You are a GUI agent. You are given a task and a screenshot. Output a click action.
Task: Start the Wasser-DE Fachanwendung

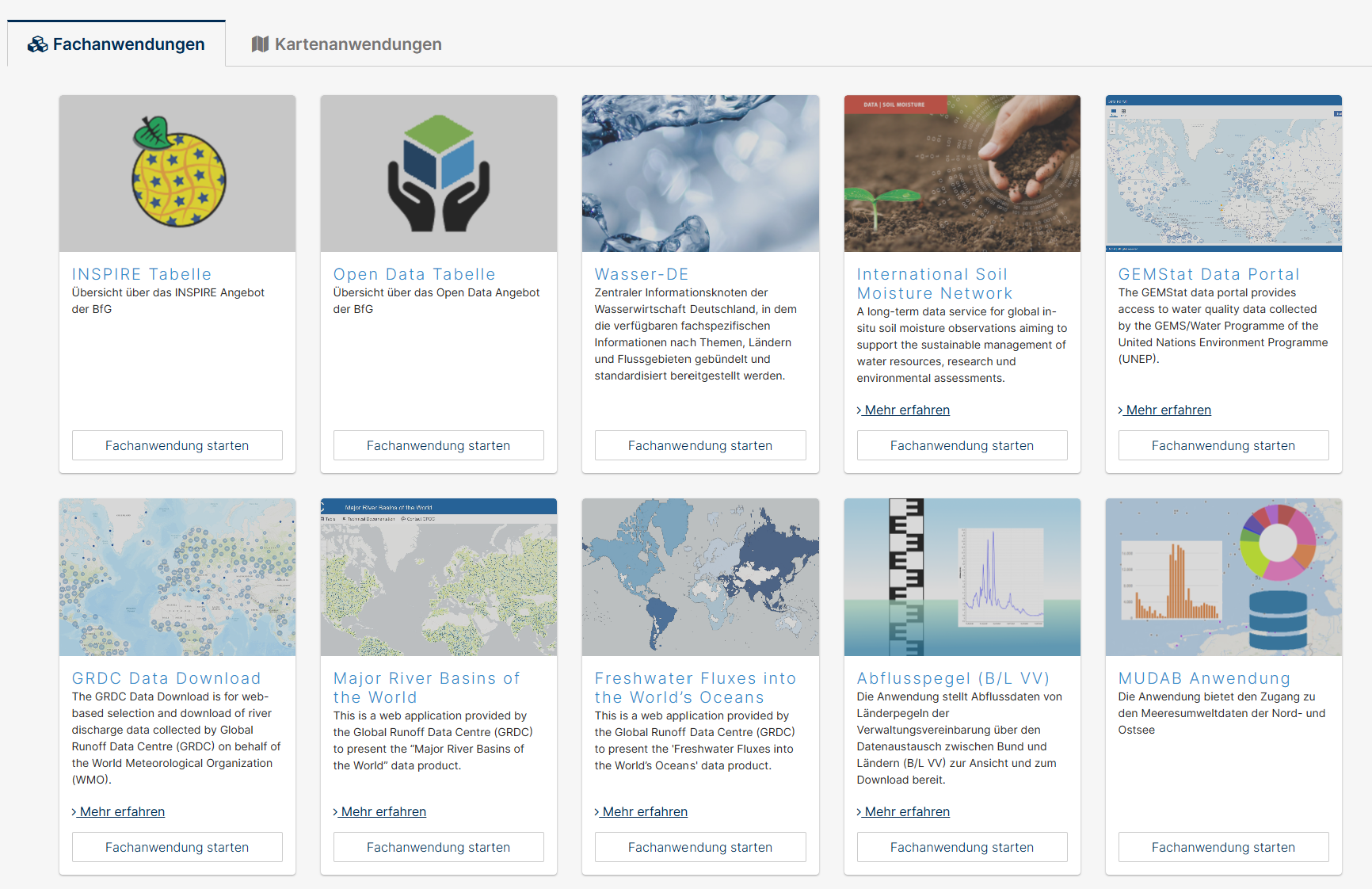point(700,445)
